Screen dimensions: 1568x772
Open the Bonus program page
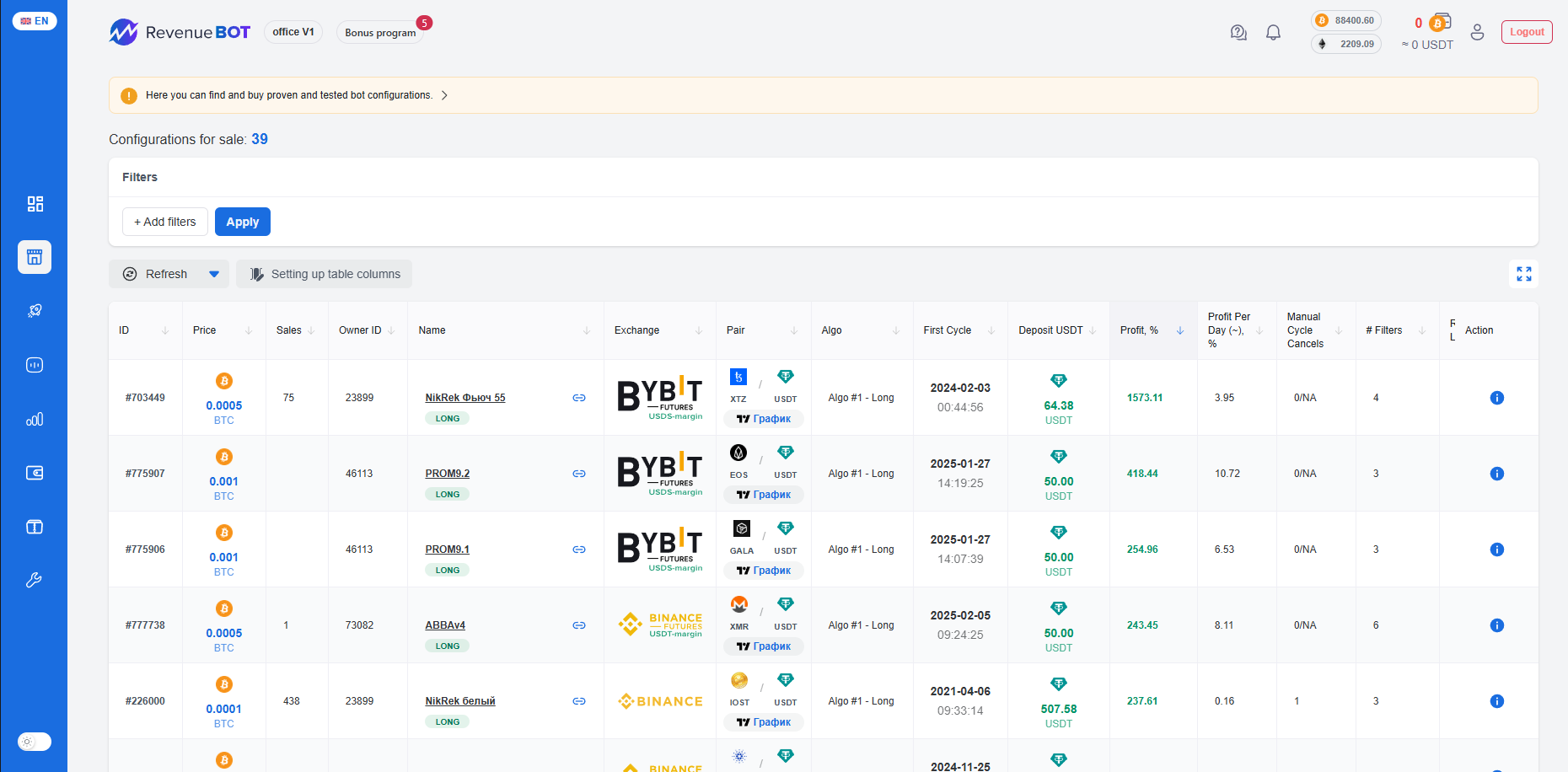point(380,33)
